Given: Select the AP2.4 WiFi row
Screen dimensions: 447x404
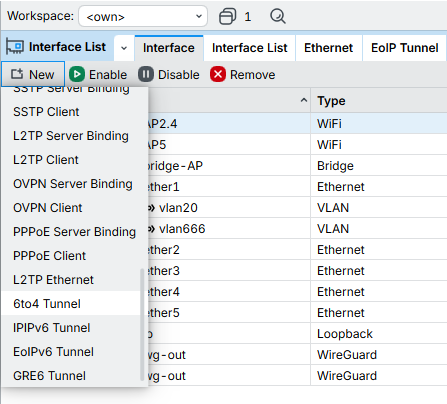Looking at the screenshot, I should [x=297, y=124].
